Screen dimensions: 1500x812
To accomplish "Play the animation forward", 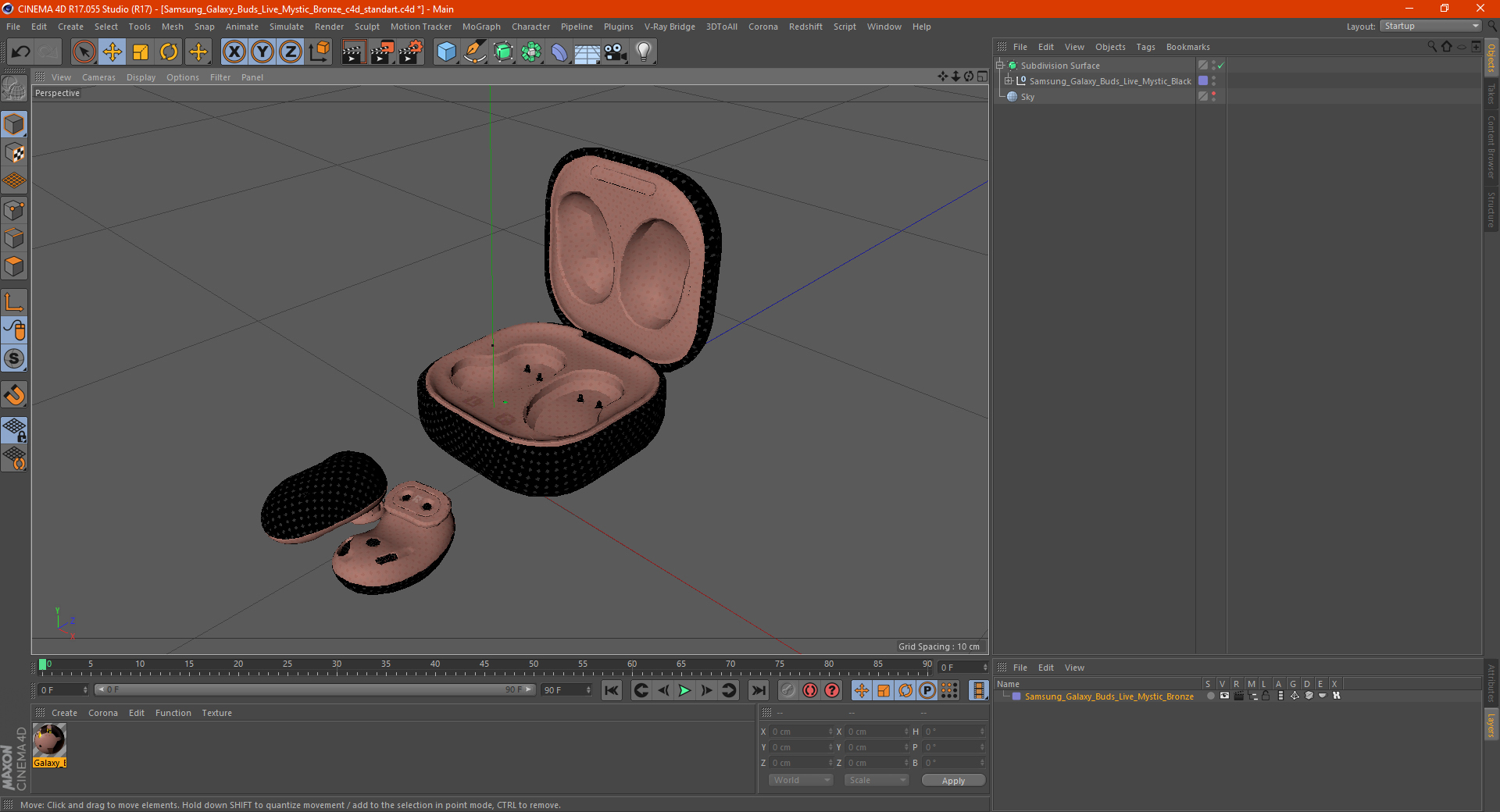I will click(684, 690).
